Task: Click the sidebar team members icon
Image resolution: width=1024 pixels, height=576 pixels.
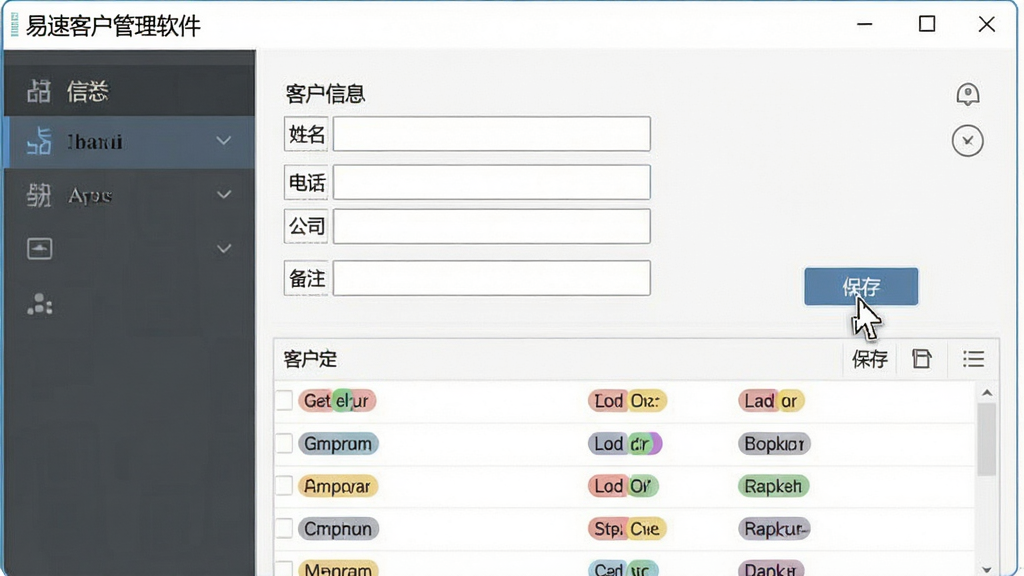Action: (x=40, y=304)
